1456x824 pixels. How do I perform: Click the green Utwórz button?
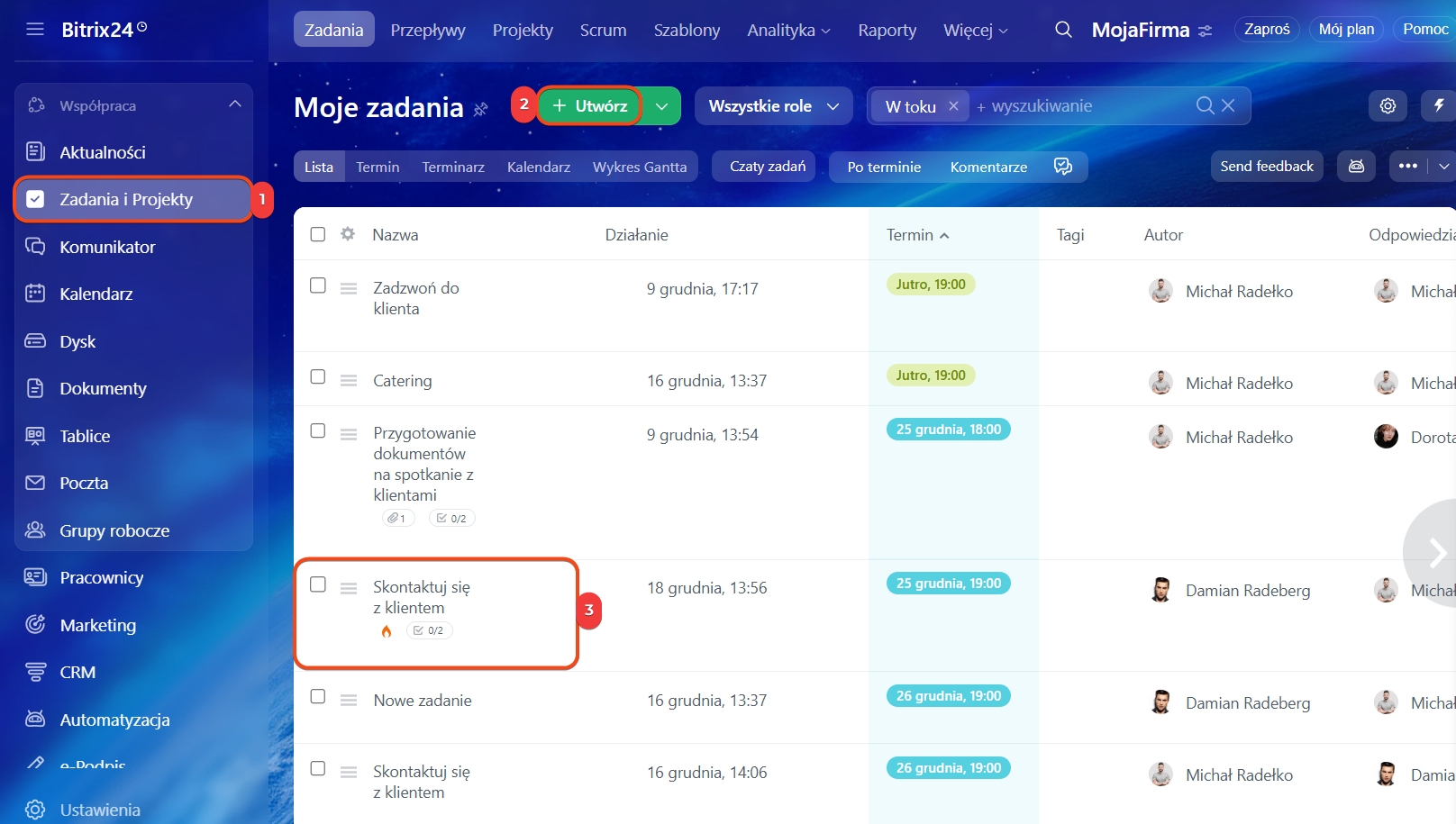point(590,106)
